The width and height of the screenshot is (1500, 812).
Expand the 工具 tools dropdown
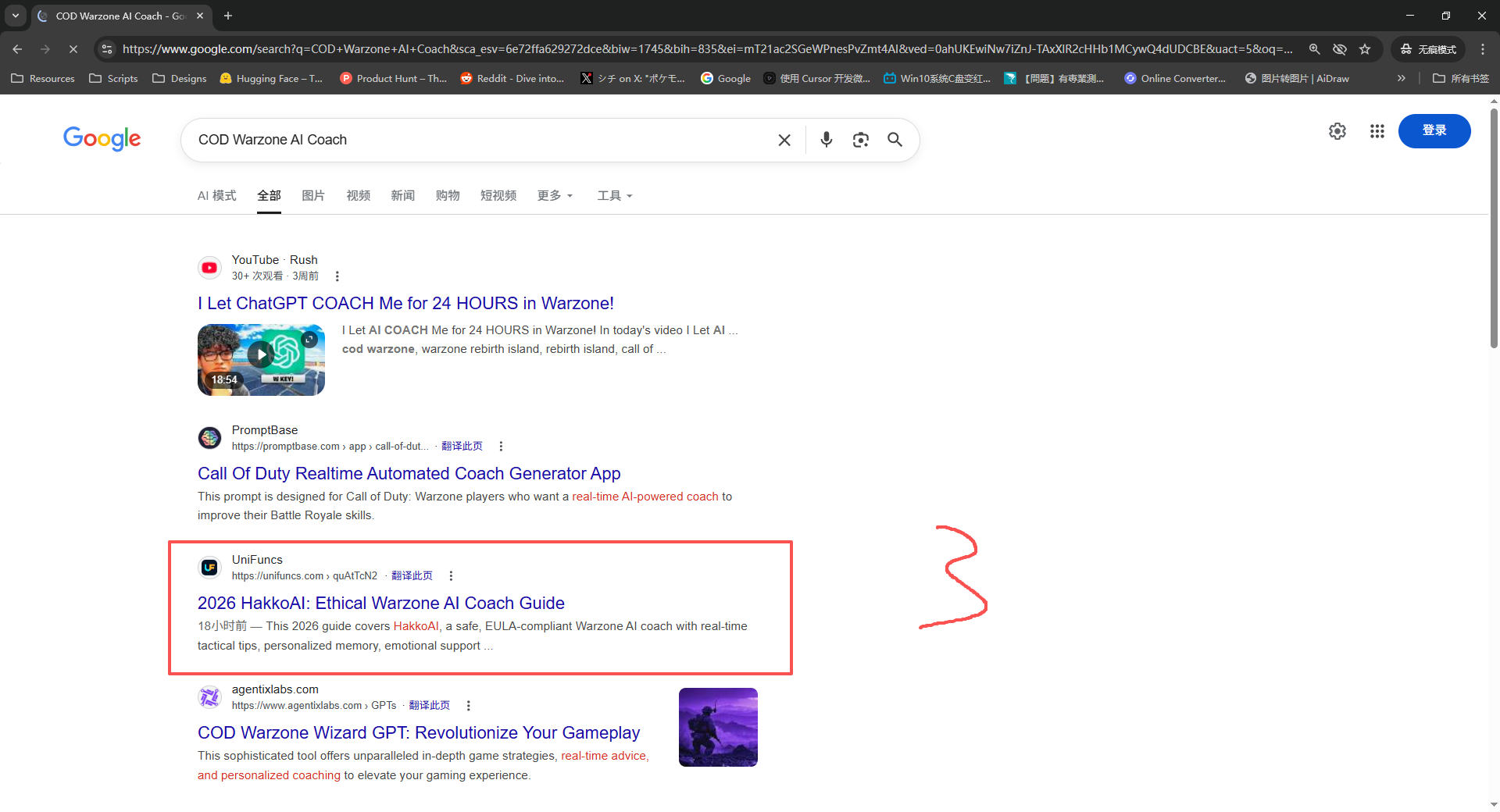[x=614, y=196]
